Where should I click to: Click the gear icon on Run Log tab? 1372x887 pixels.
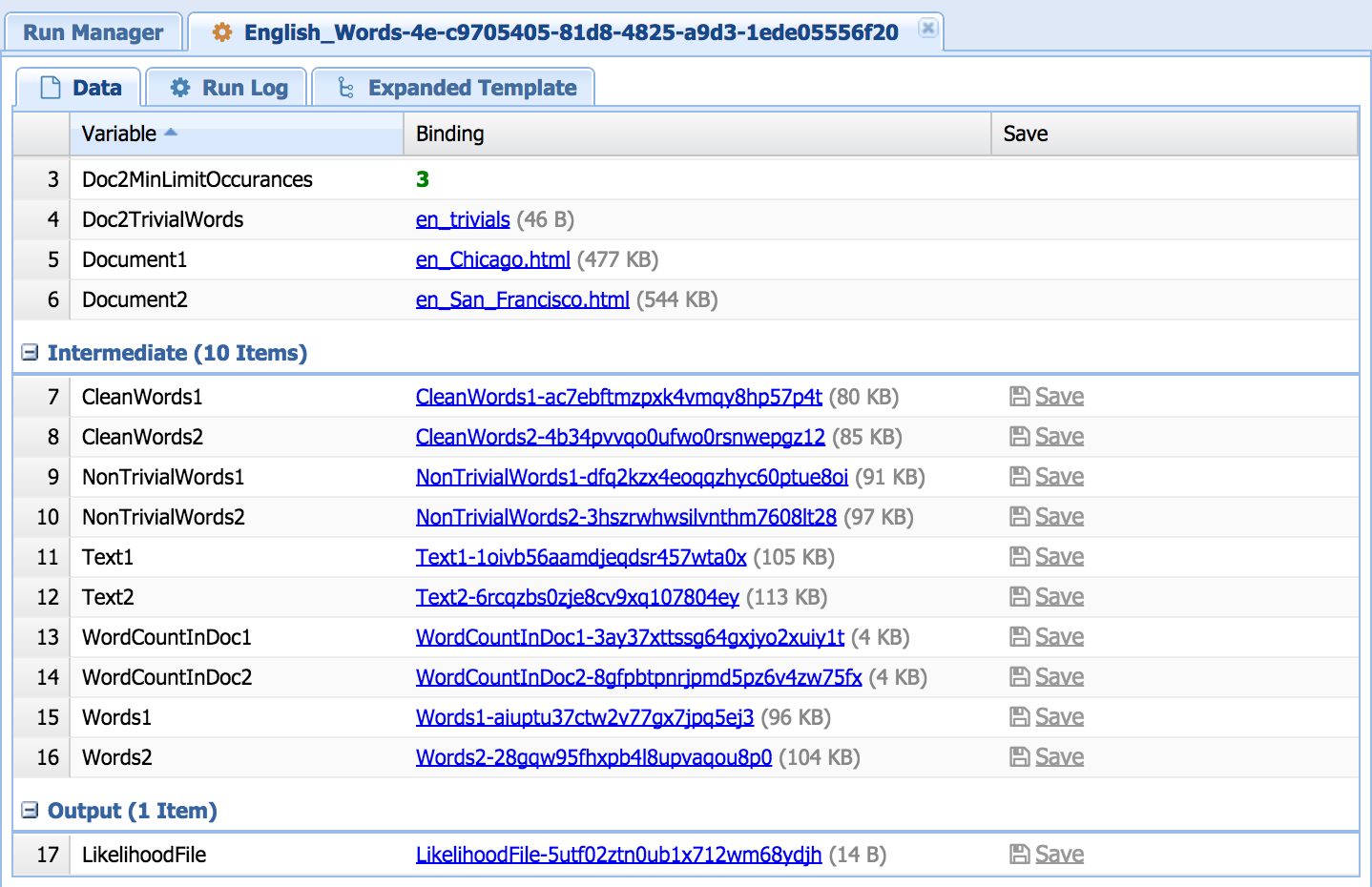179,88
